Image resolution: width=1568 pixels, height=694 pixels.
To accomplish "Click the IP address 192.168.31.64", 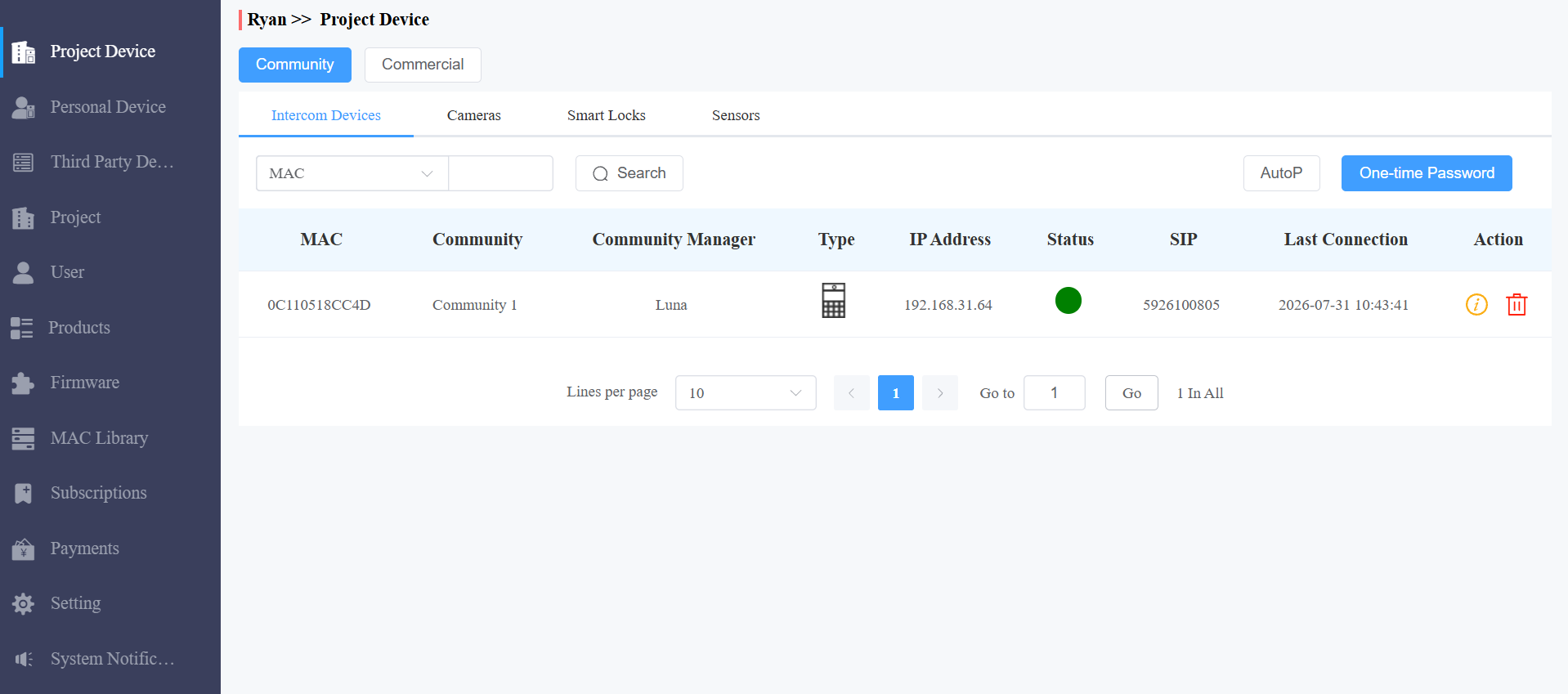I will pyautogui.click(x=948, y=305).
